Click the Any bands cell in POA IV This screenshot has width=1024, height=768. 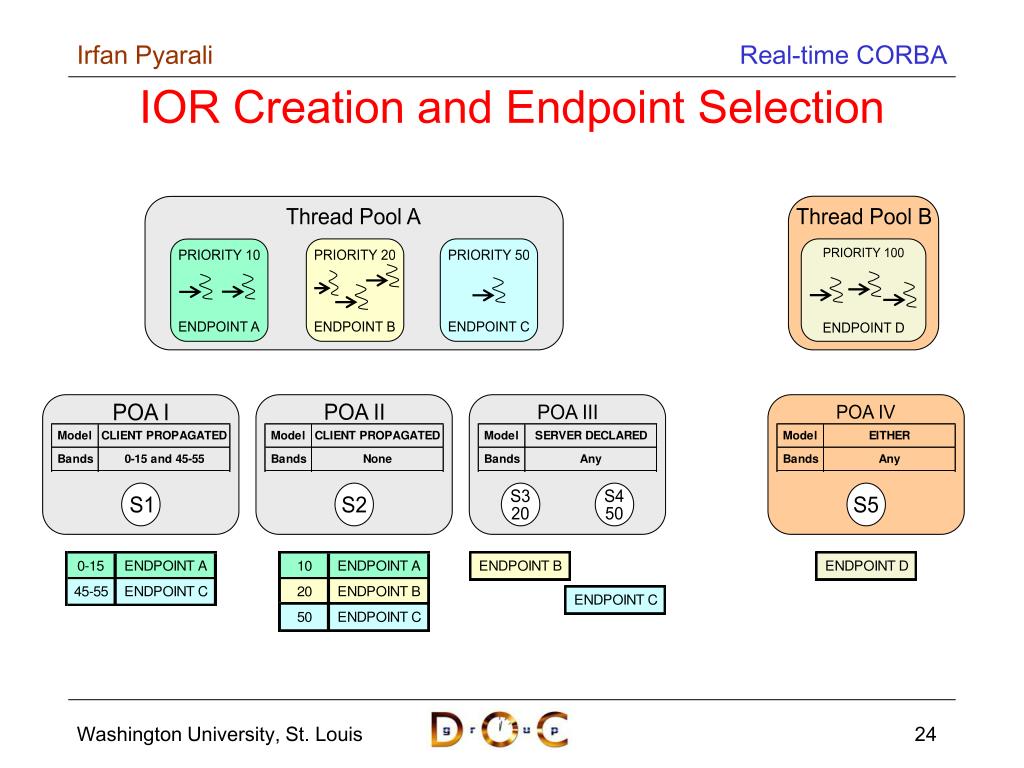(889, 459)
